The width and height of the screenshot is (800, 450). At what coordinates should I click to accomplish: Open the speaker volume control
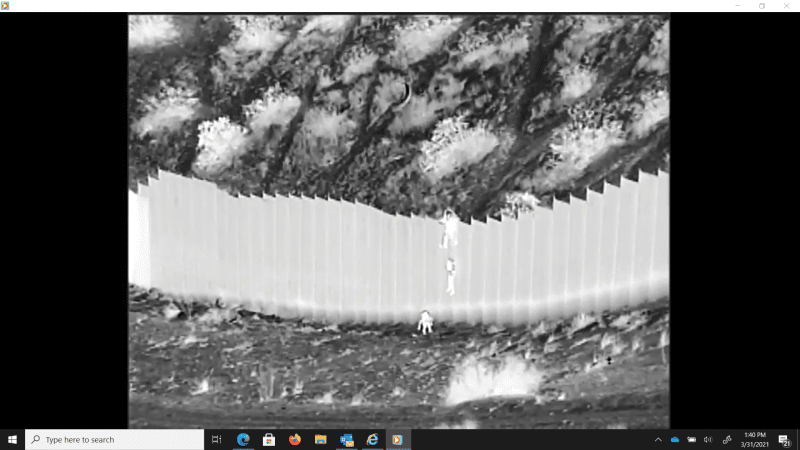coord(708,439)
